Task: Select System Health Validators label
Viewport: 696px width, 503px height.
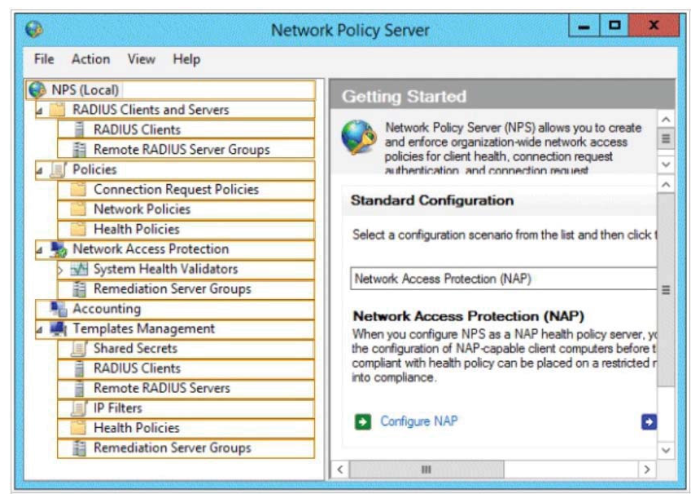Action: (165, 269)
